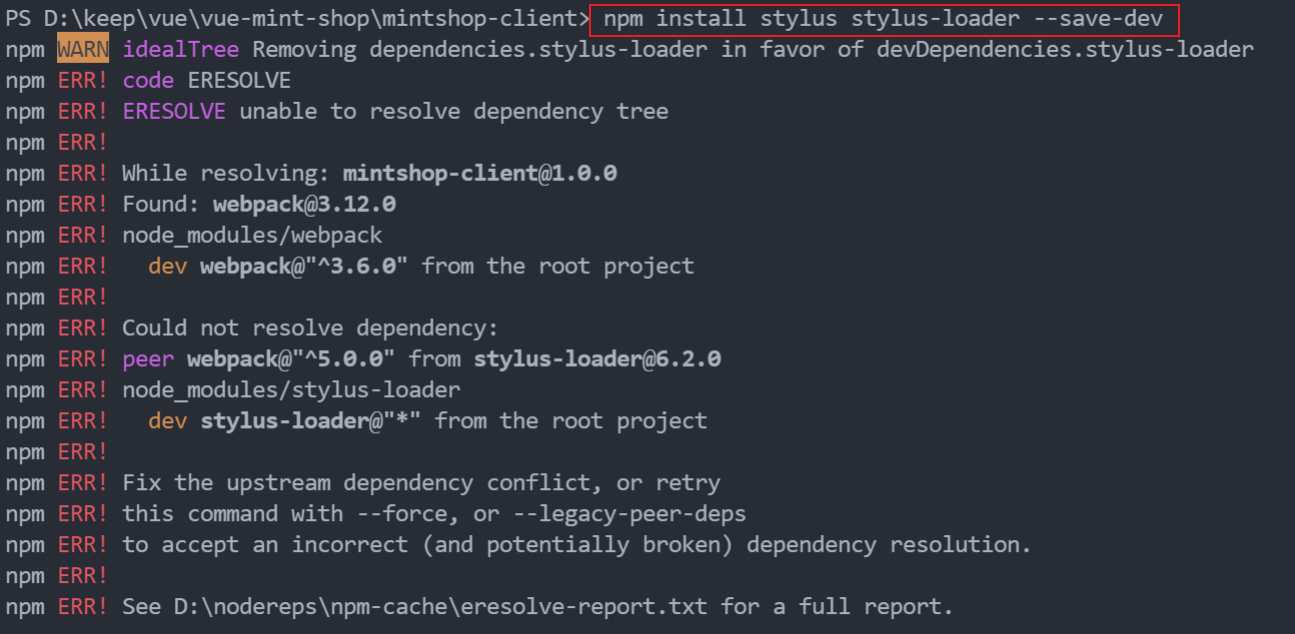Click 'Could not resolve dependency:' line

pyautogui.click(x=310, y=328)
